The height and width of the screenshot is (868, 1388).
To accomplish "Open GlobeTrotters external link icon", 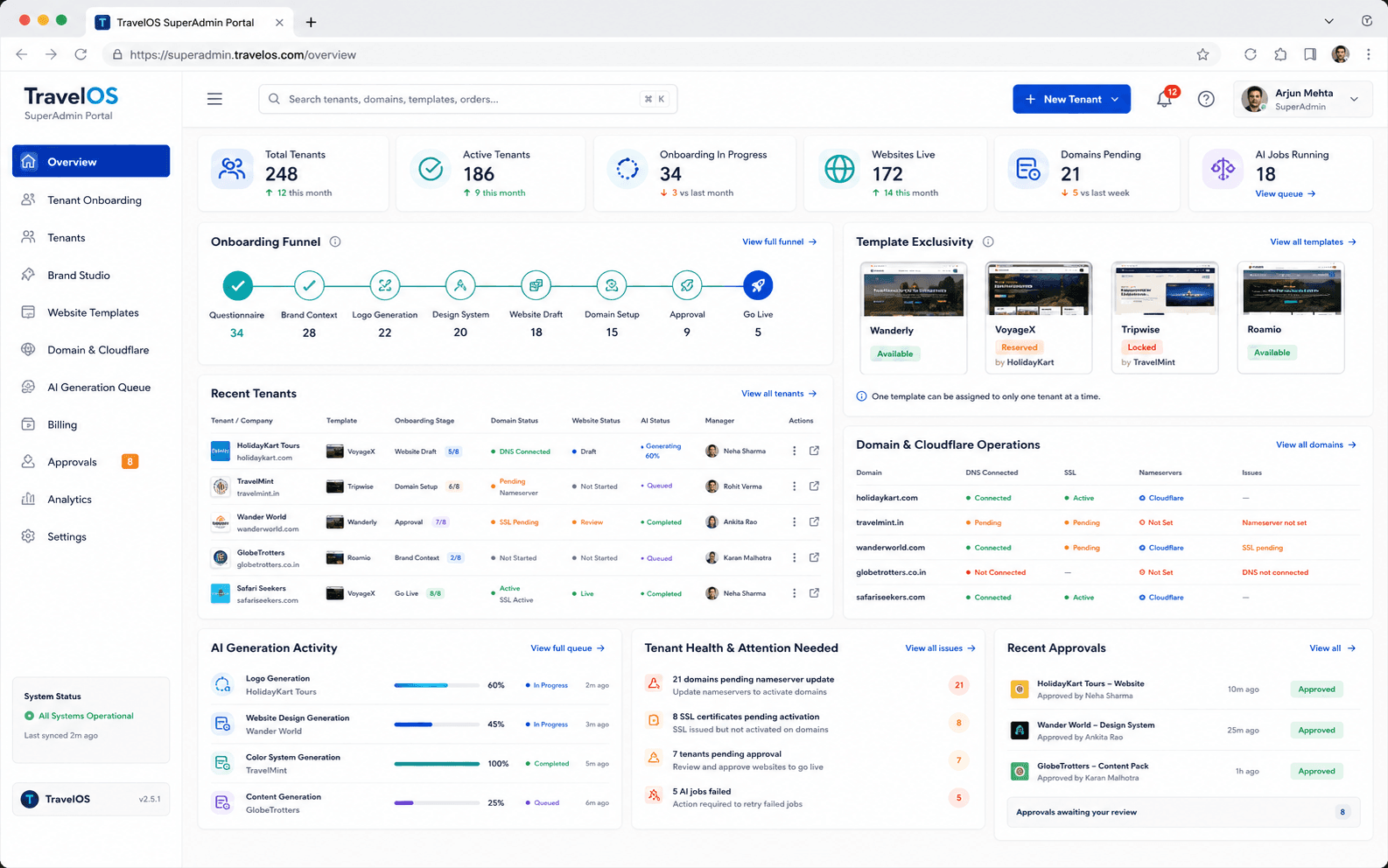I will click(x=814, y=557).
